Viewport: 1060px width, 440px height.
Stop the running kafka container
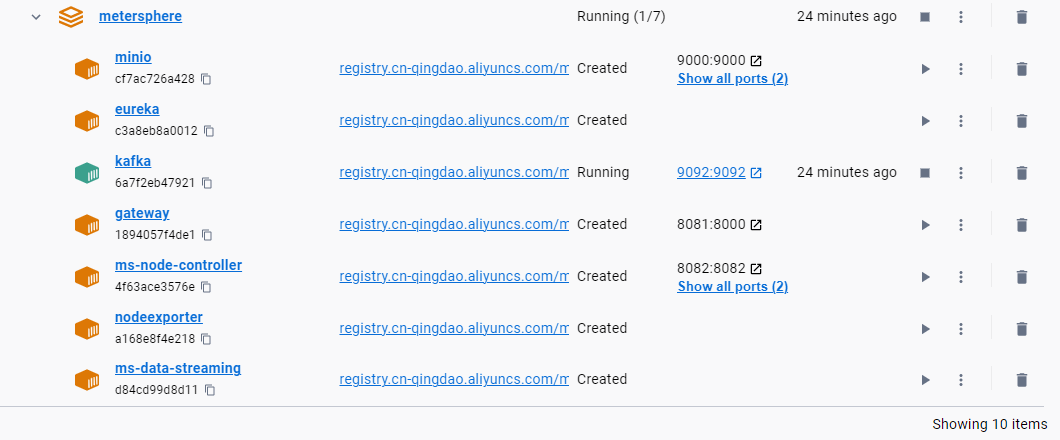pos(925,173)
